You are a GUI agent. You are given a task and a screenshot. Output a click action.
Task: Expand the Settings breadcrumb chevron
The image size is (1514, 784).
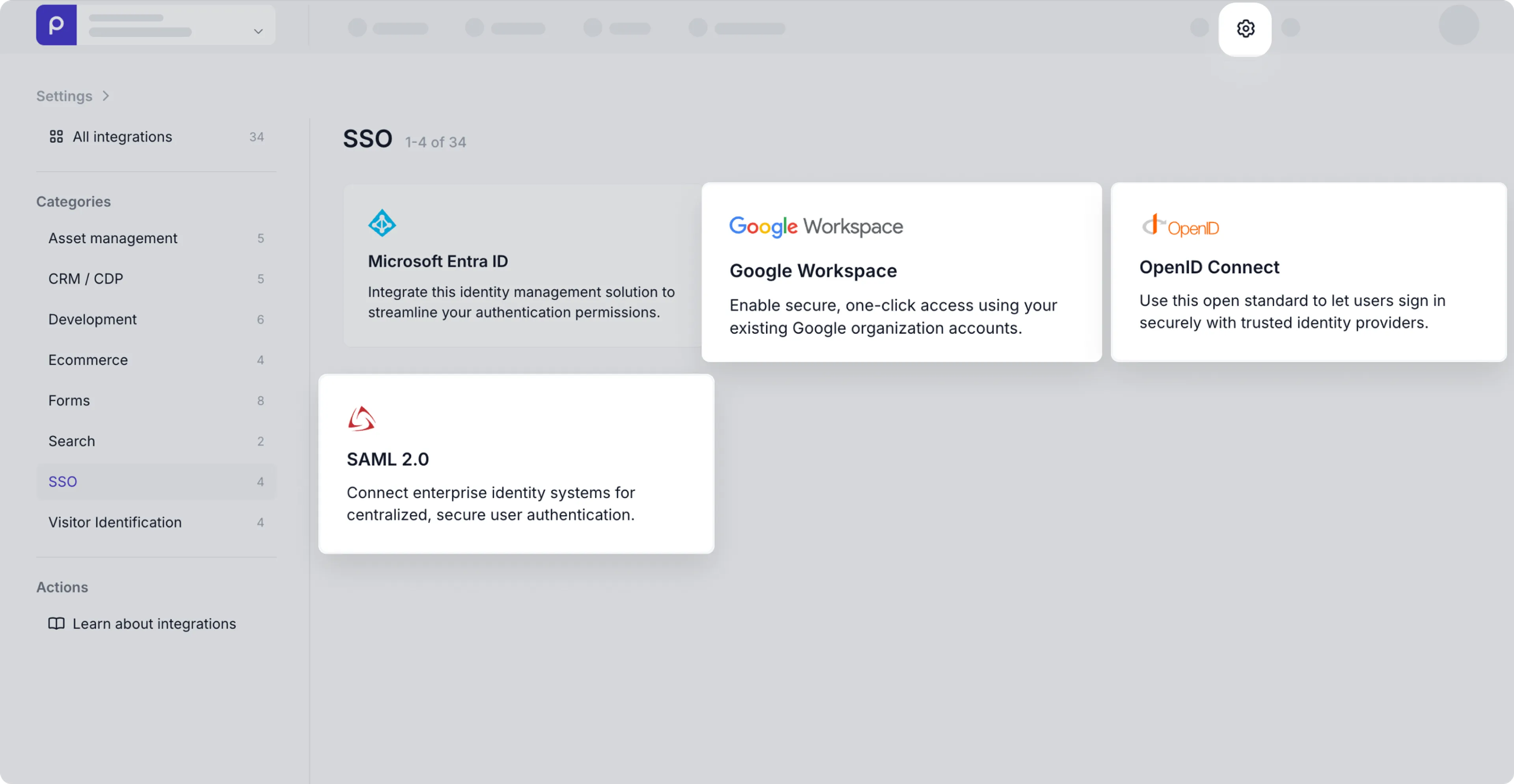(x=106, y=96)
